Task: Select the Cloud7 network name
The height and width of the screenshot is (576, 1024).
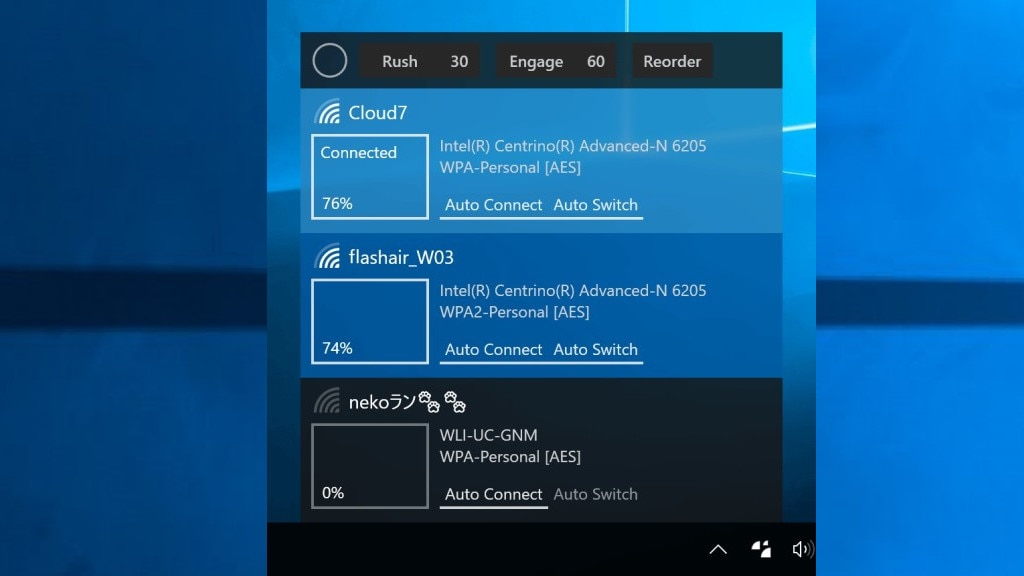Action: (378, 113)
